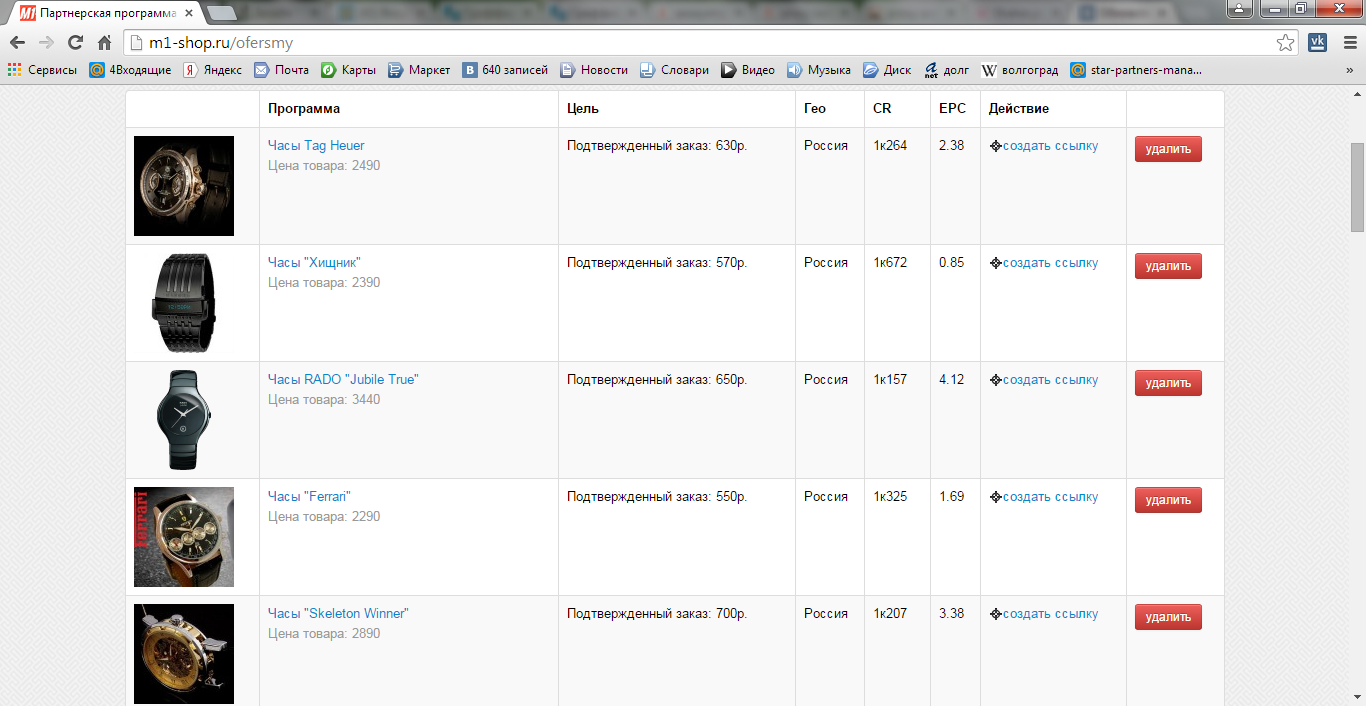
Task: Click the Гео column header
Action: [x=815, y=108]
